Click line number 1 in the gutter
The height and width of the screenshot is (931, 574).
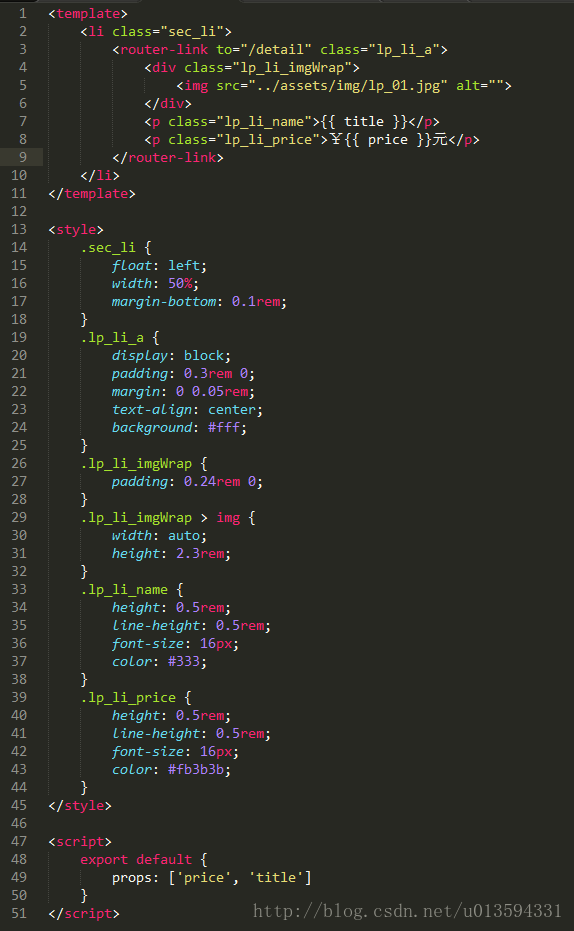[23, 13]
